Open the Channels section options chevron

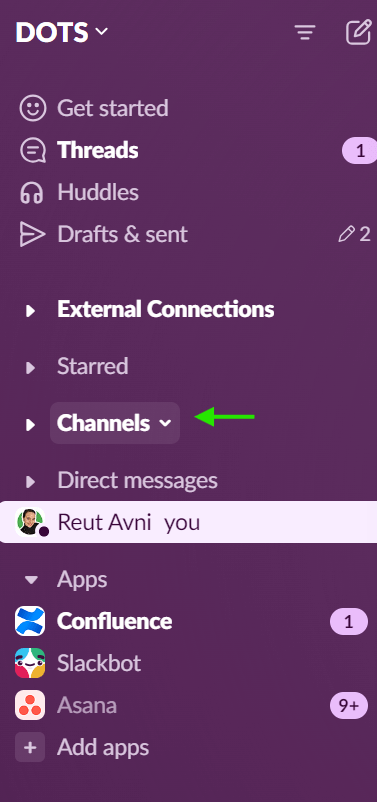click(x=165, y=424)
